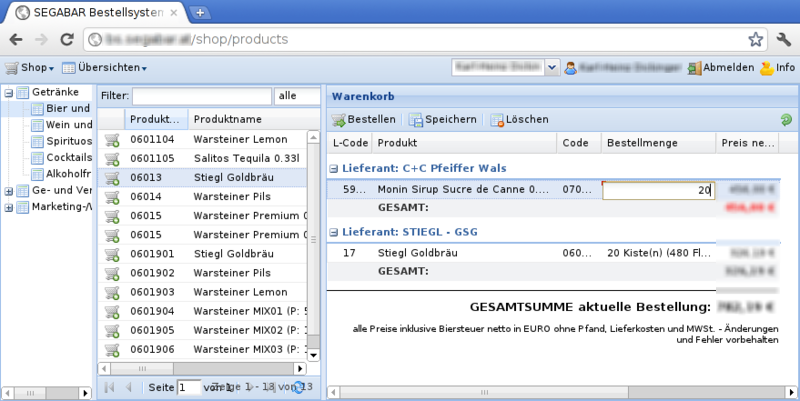The height and width of the screenshot is (401, 800).
Task: Add Warsteiner Pils 06014 to cart
Action: pos(112,197)
